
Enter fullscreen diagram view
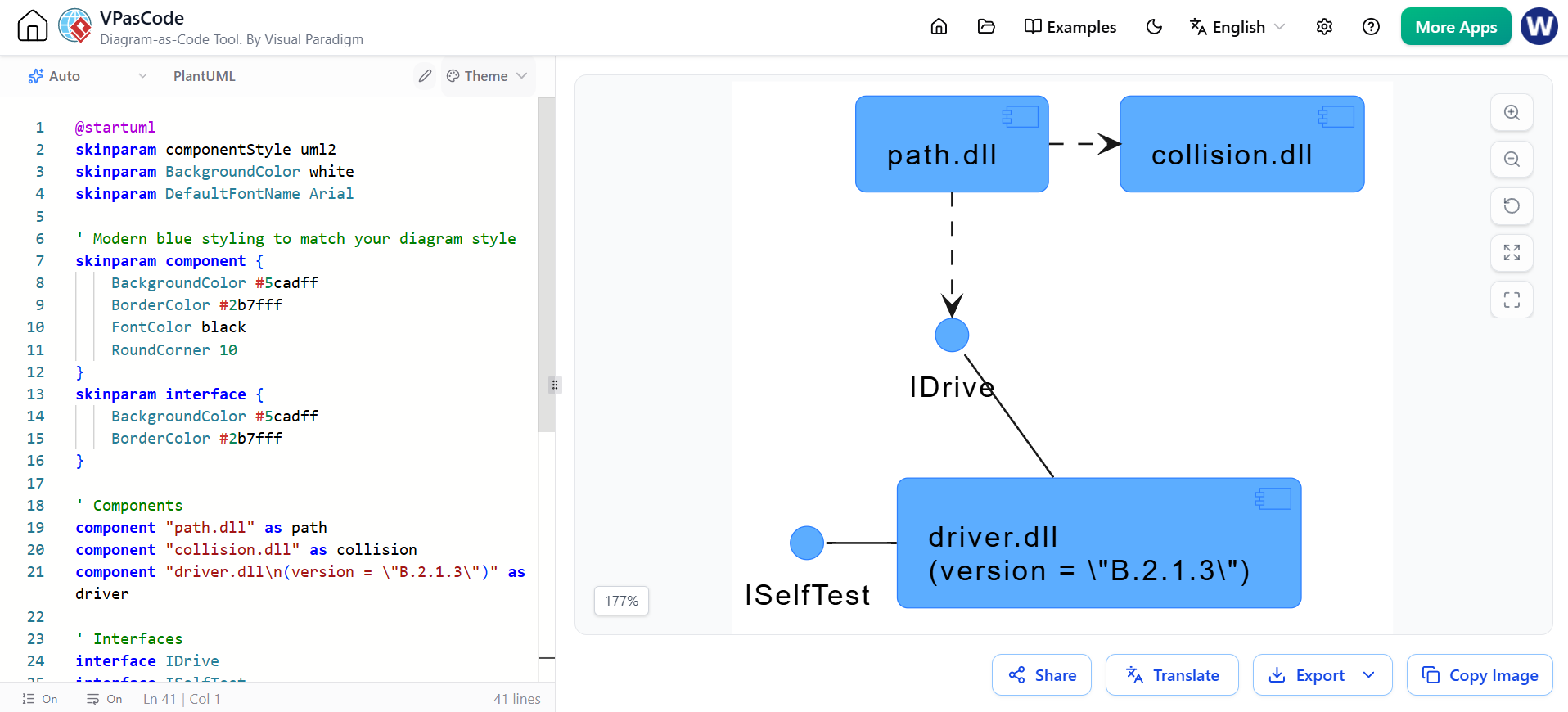tap(1512, 300)
